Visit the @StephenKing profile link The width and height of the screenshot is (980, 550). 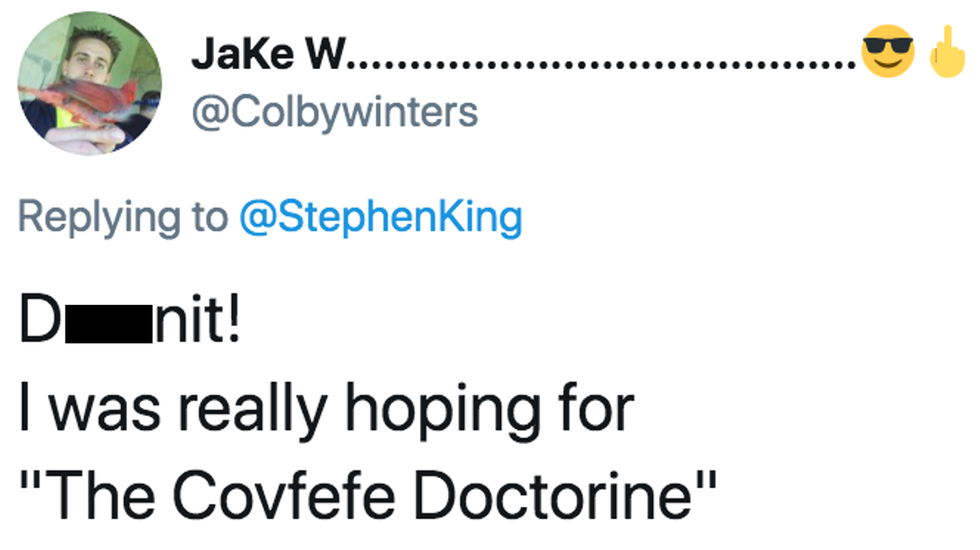[x=381, y=216]
